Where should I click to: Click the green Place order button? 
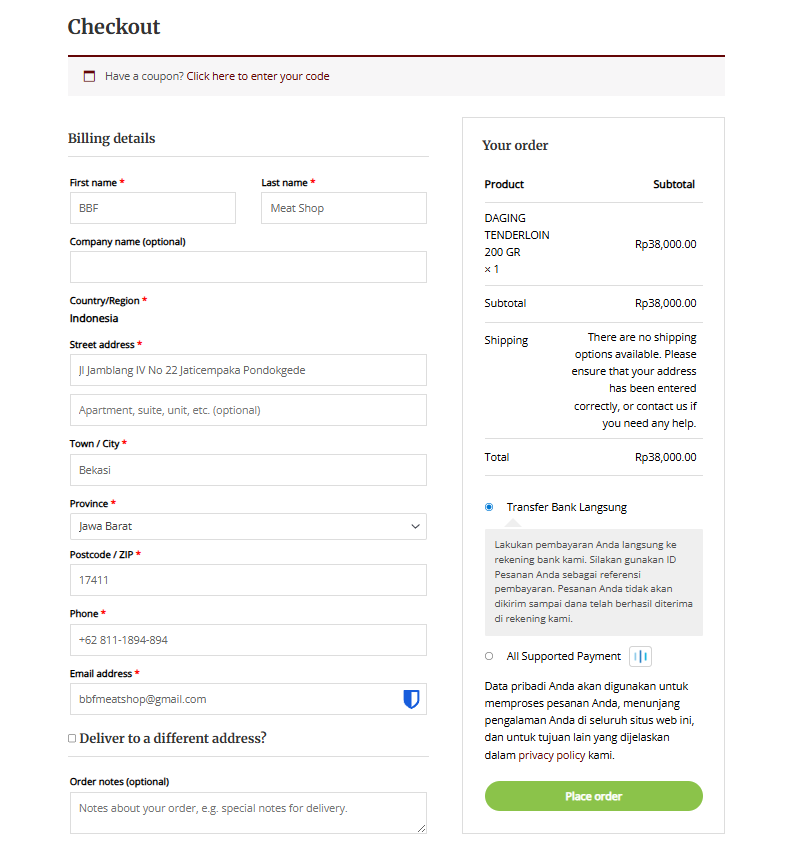point(594,796)
